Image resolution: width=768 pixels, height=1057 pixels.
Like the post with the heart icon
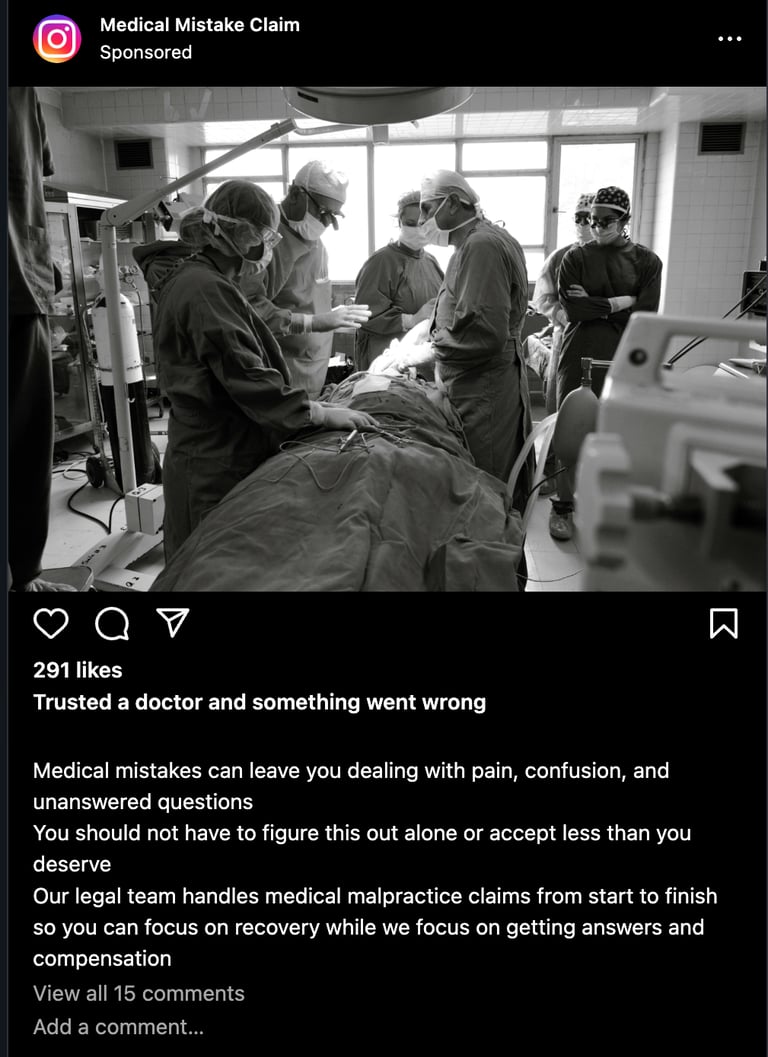pos(51,624)
